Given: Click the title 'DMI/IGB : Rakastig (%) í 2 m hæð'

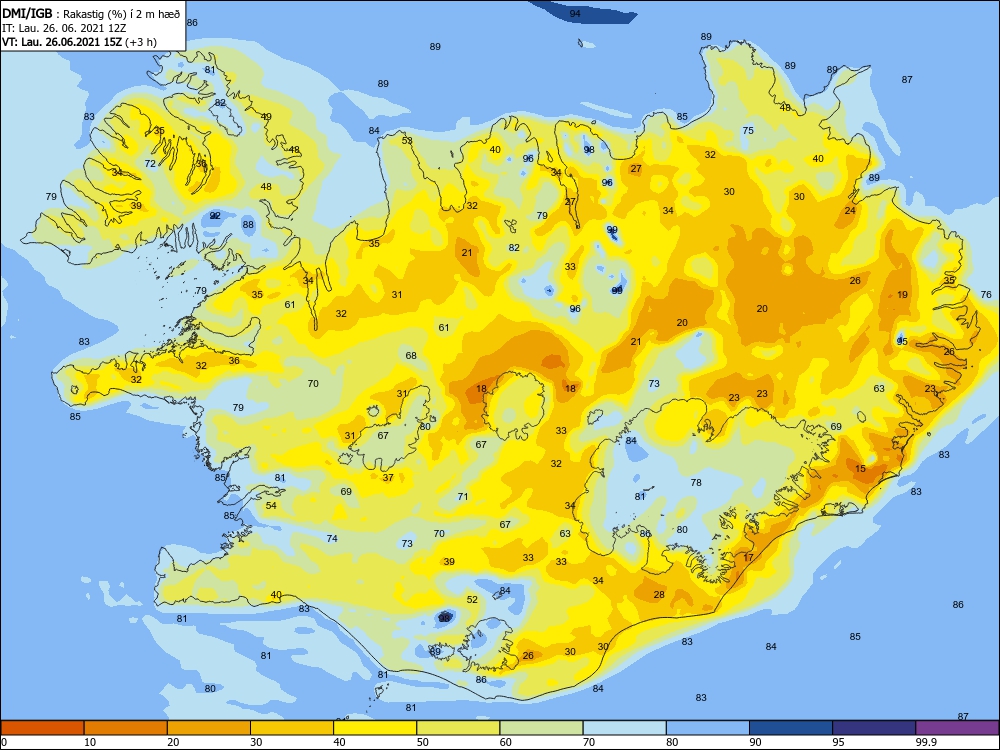Looking at the screenshot, I should [91, 13].
